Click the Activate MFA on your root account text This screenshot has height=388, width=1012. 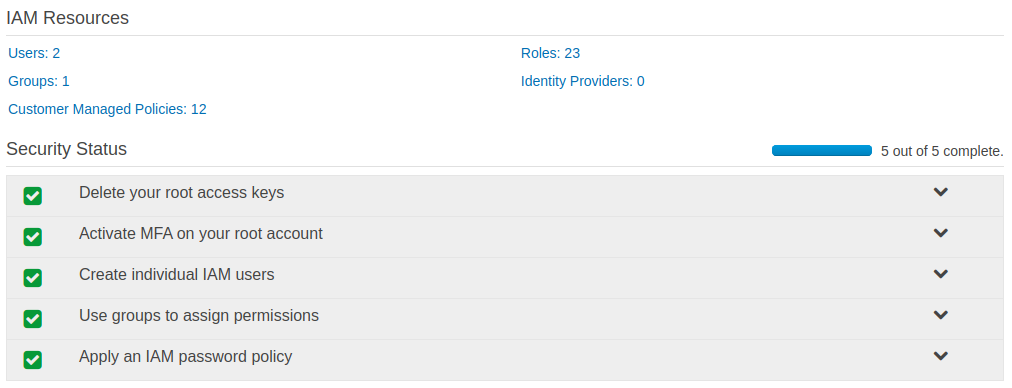pyautogui.click(x=201, y=234)
